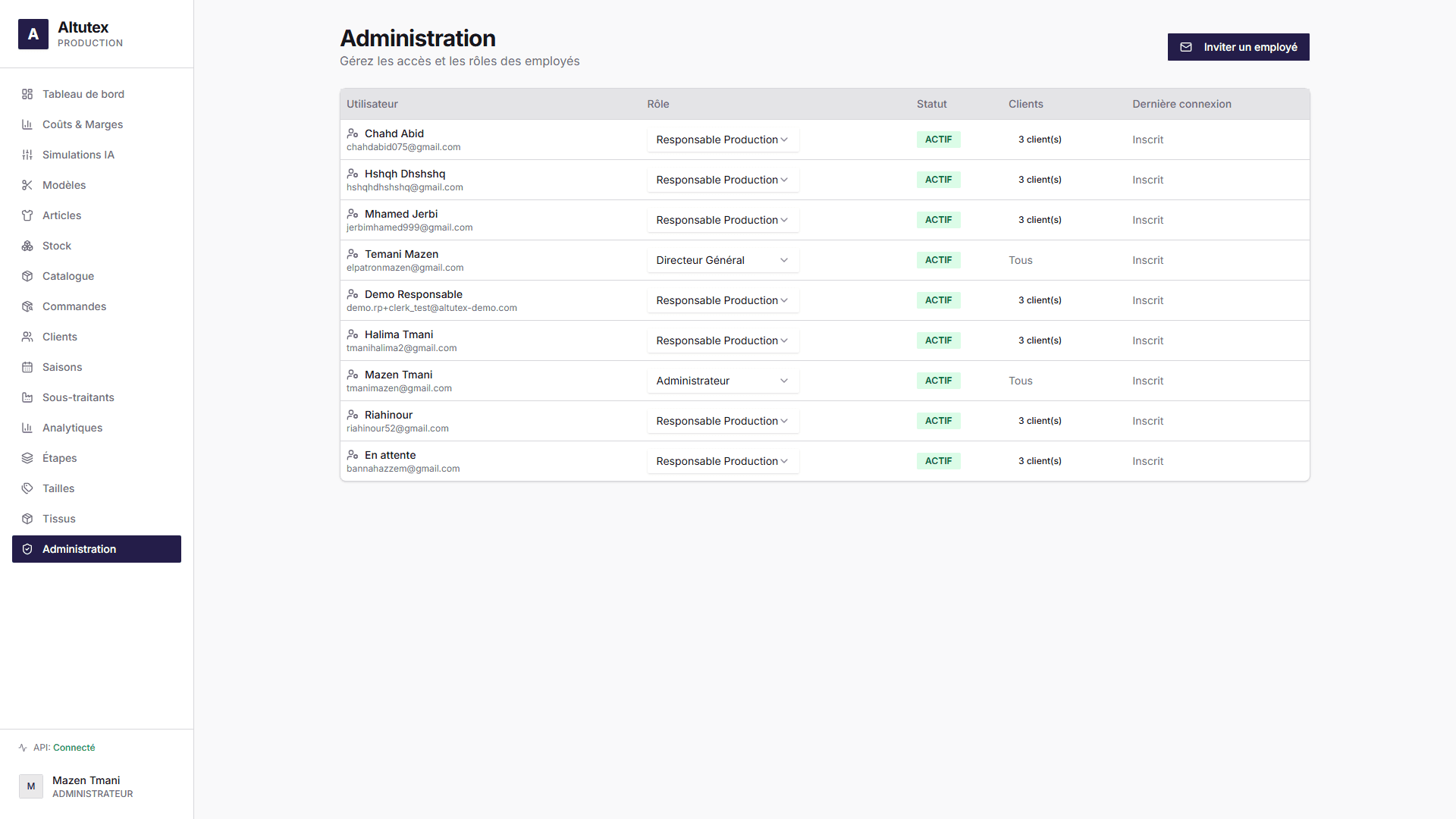The image size is (1456, 819).
Task: Click the Utilisateur column header
Action: tap(372, 104)
